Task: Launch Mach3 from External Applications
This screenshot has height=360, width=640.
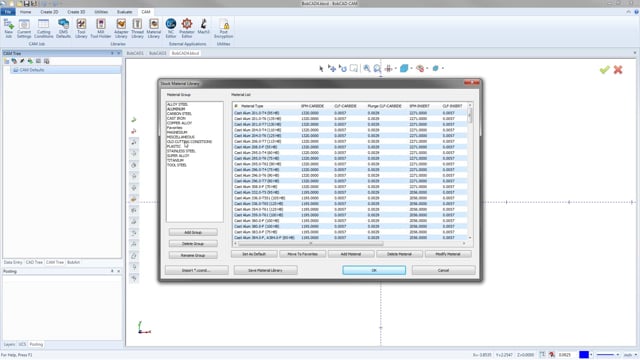Action: pyautogui.click(x=203, y=26)
